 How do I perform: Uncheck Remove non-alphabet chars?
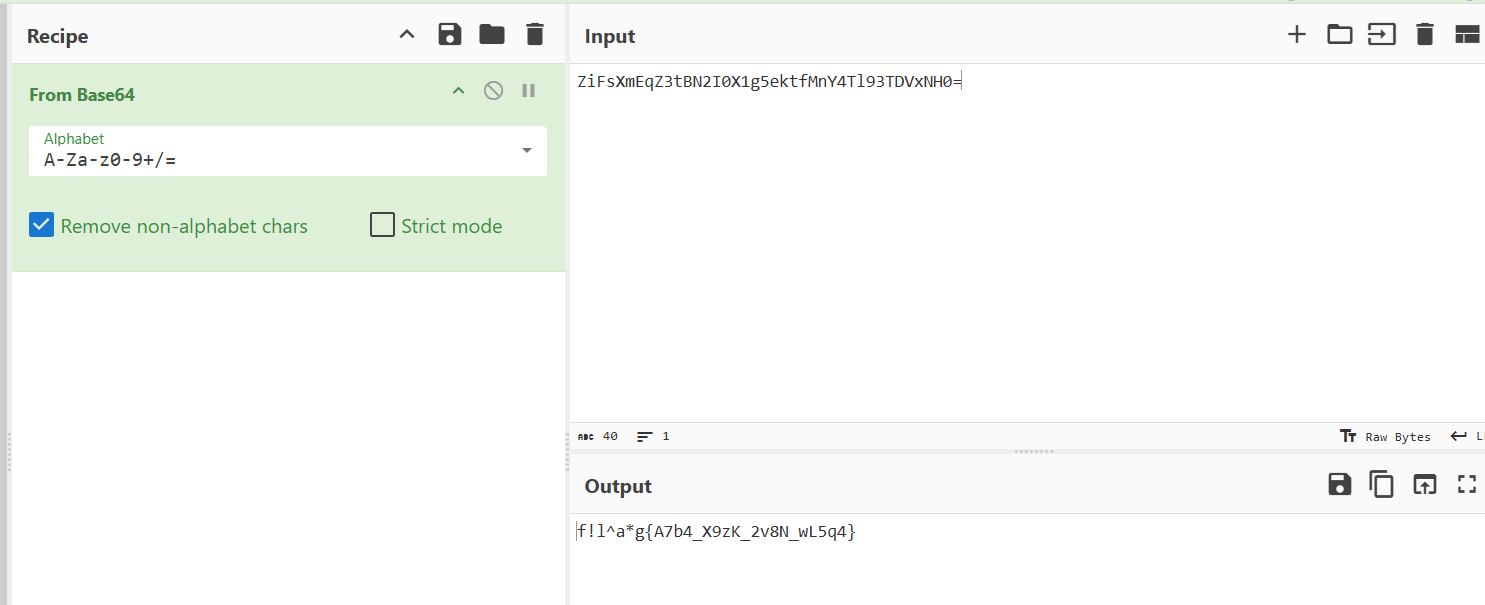pyautogui.click(x=41, y=225)
